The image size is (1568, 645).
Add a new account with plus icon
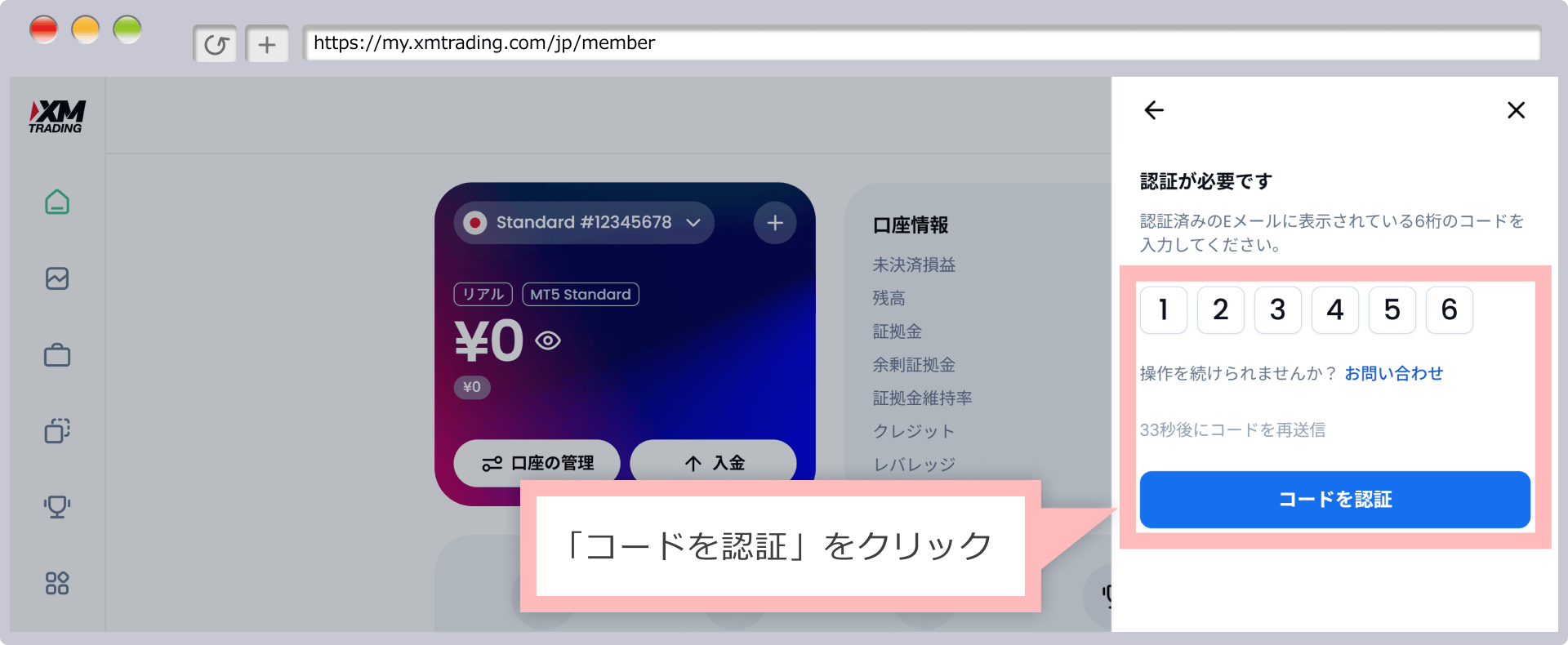coord(775,223)
